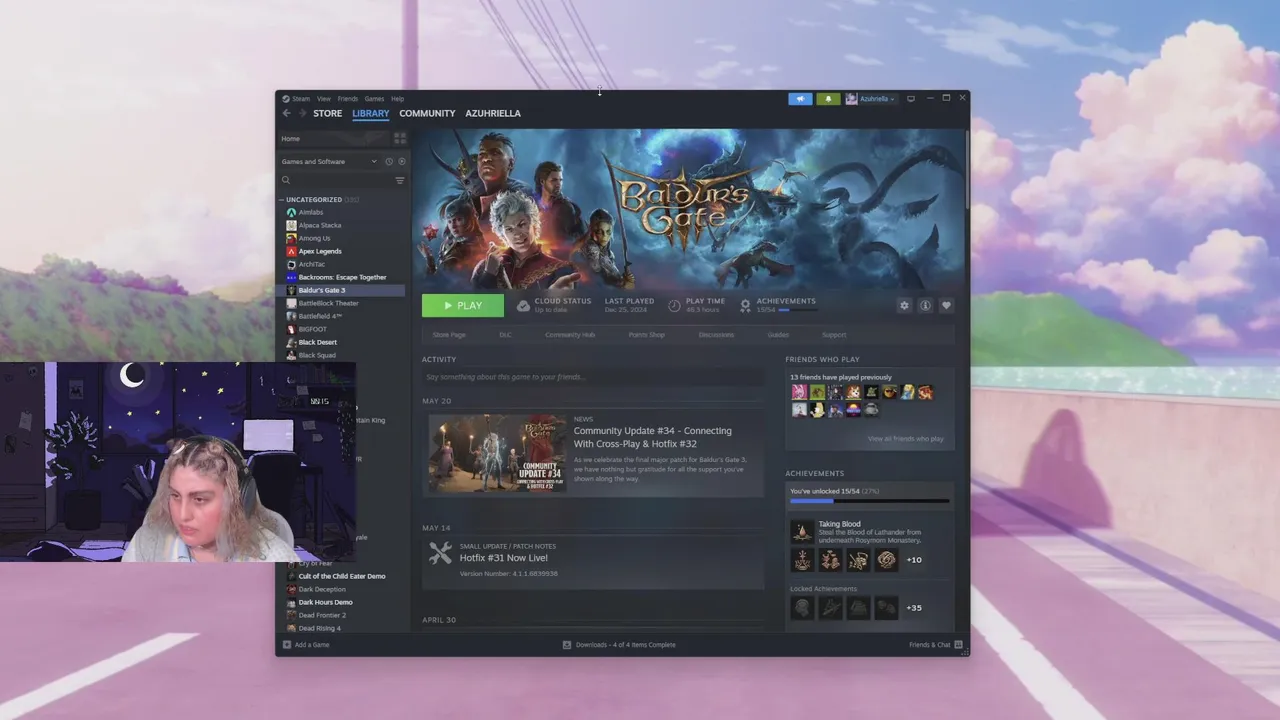
Task: Switch library to grid collections view
Action: pyautogui.click(x=400, y=138)
